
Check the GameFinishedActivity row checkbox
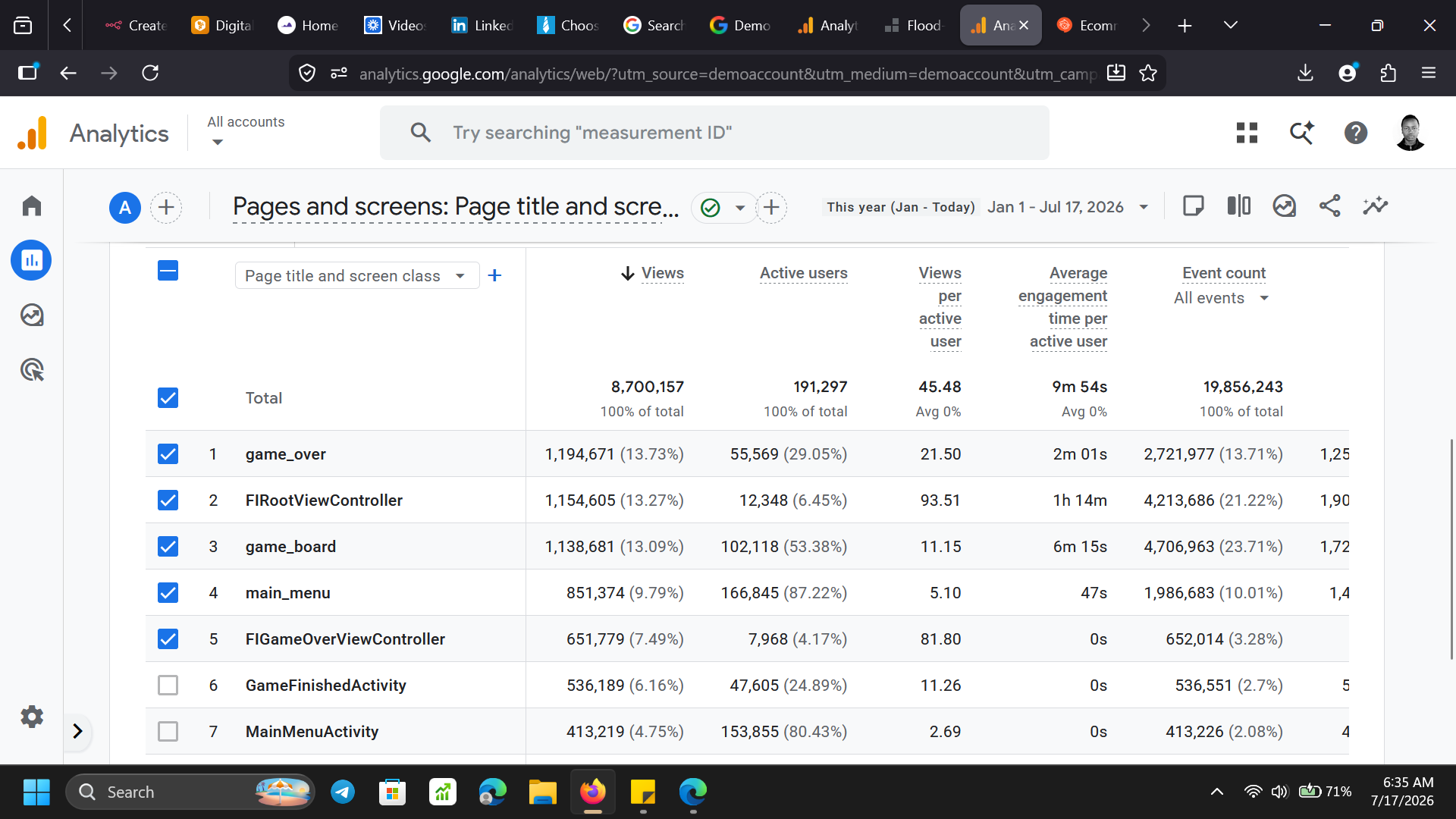click(168, 686)
